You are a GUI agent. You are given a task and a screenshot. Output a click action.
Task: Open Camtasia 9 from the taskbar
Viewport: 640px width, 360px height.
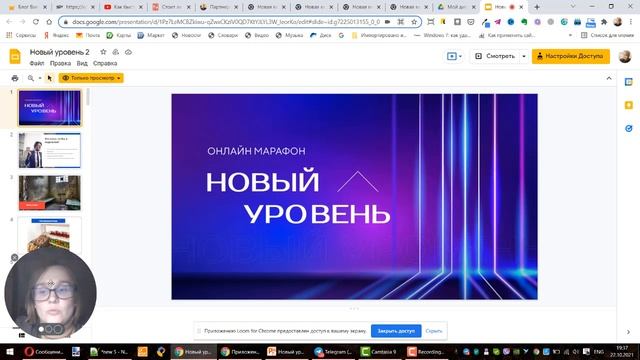click(x=380, y=351)
